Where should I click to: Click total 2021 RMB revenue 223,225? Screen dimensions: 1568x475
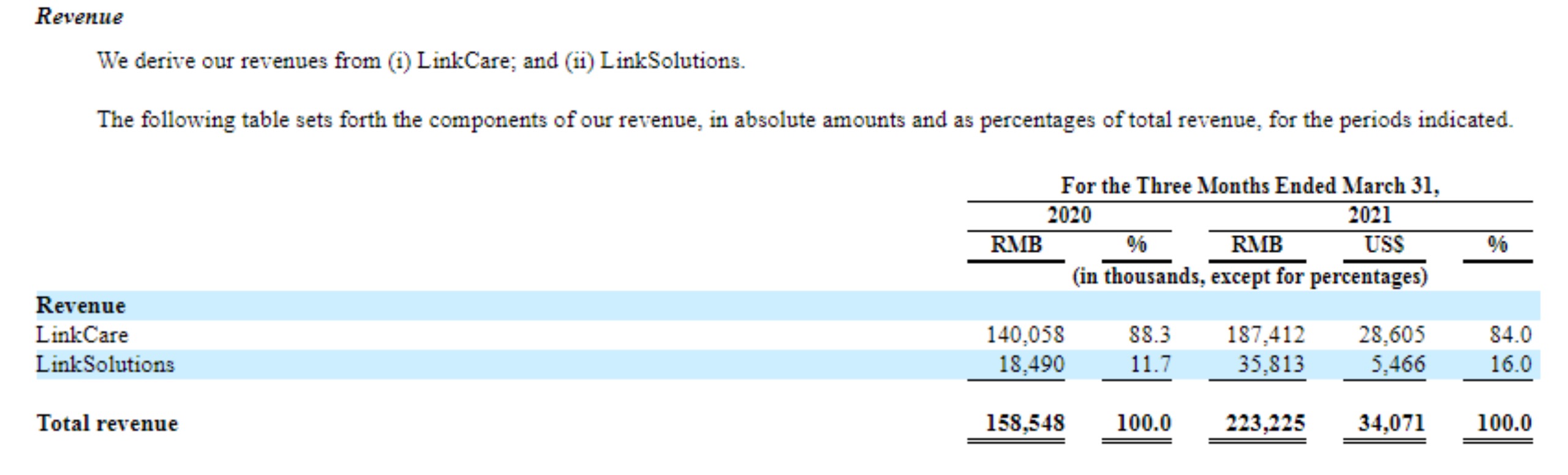pyautogui.click(x=1265, y=423)
